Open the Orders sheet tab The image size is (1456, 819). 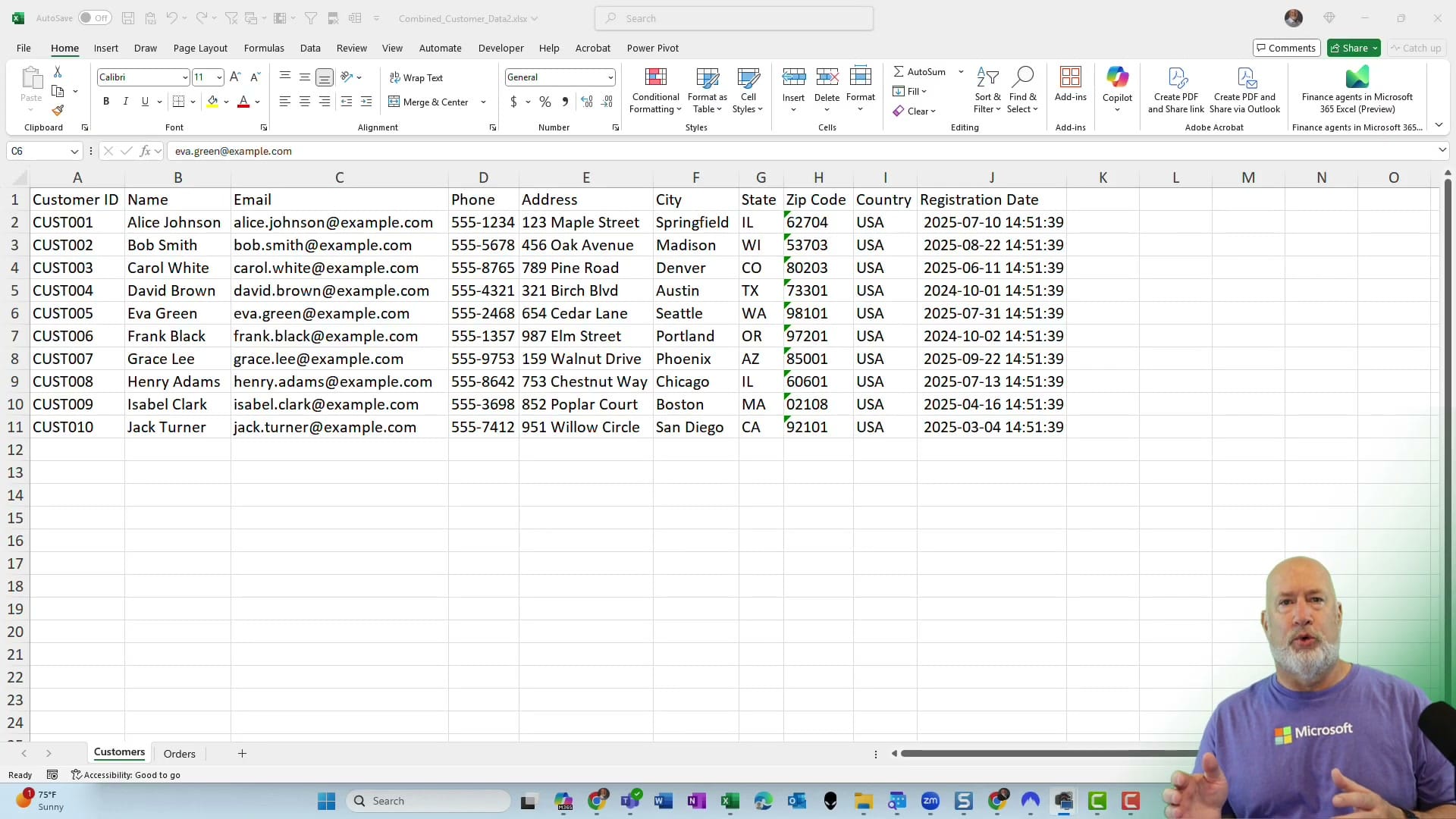pos(179,753)
